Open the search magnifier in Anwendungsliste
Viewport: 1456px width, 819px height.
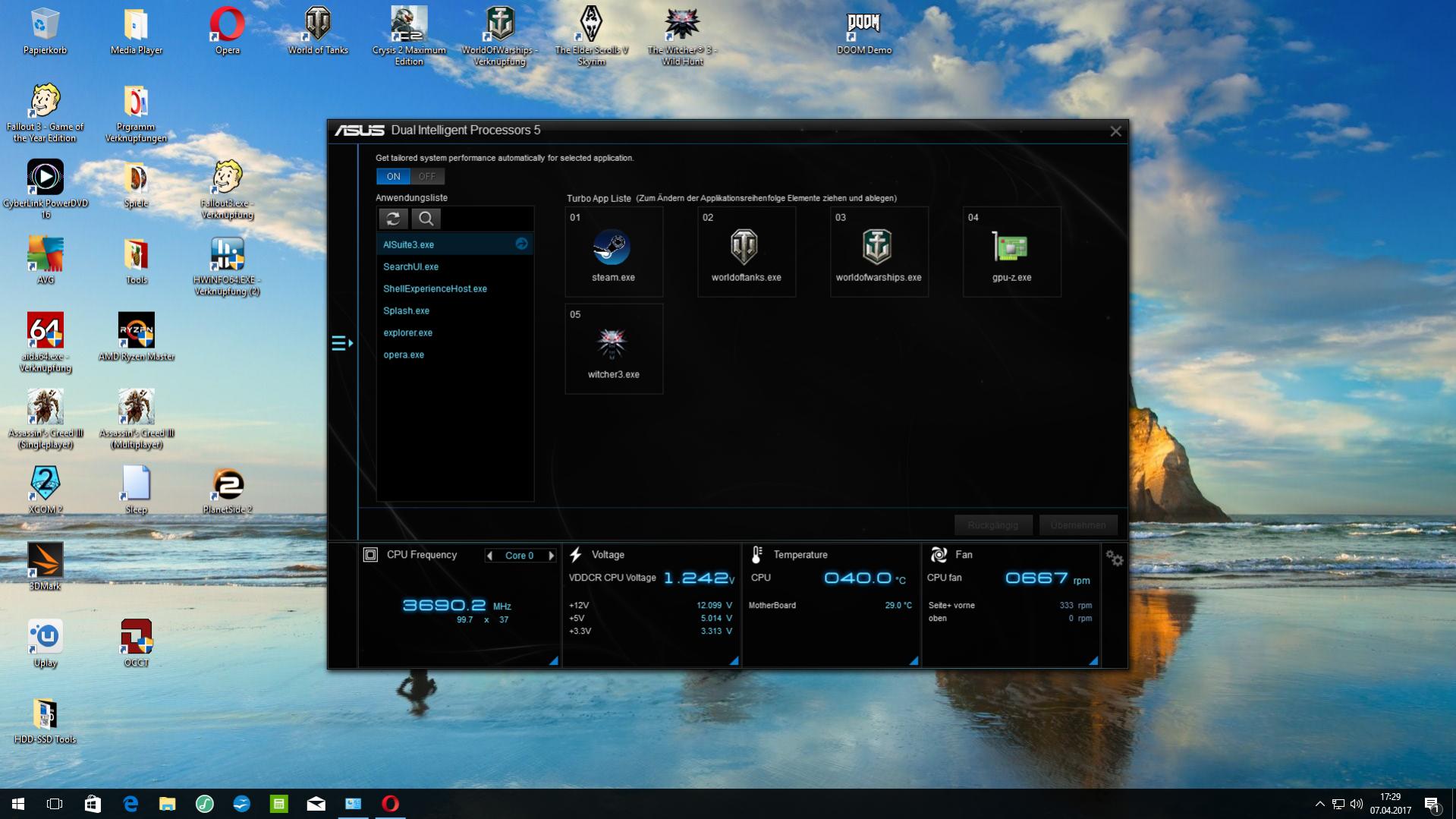tap(426, 219)
